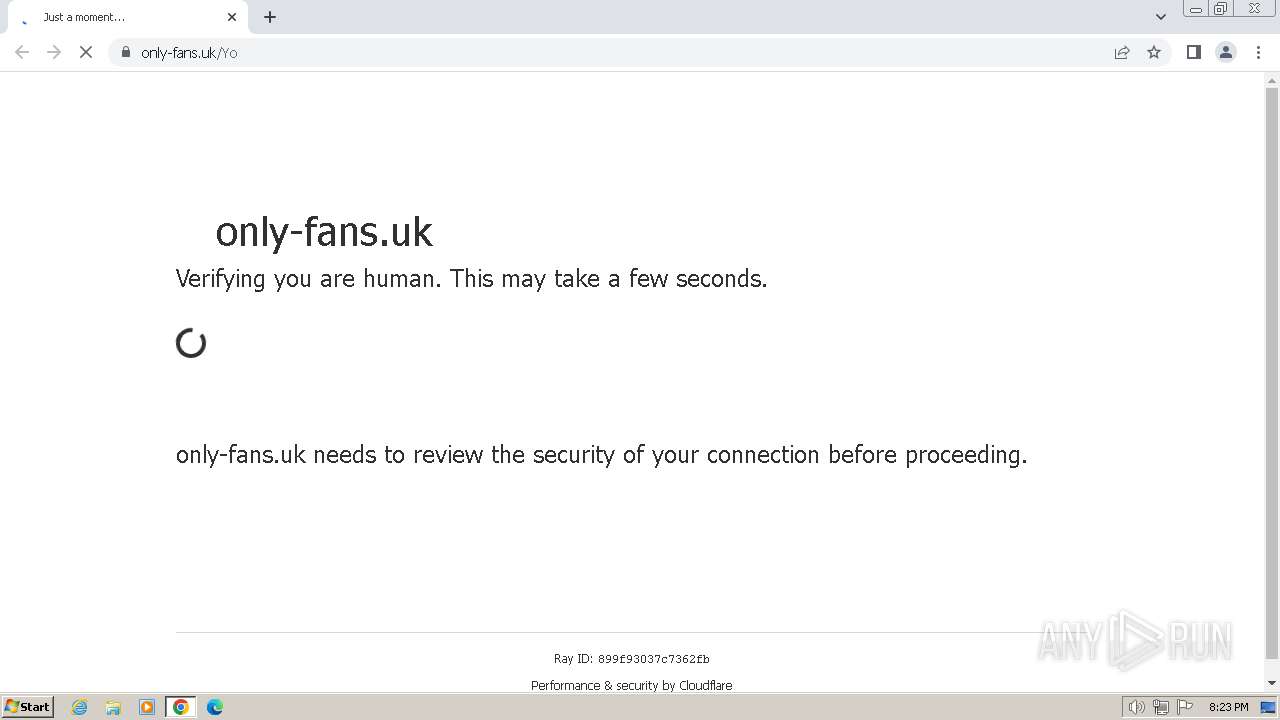Expand the tab search chevron
Screen dimensions: 1280x720
[x=1160, y=17]
